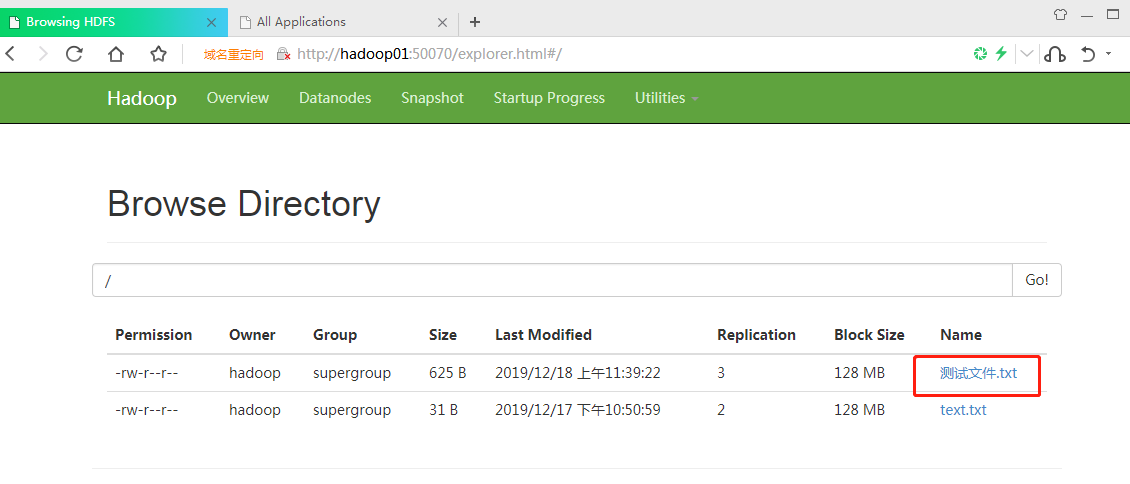Click the green spinning circle icon

coord(980,54)
